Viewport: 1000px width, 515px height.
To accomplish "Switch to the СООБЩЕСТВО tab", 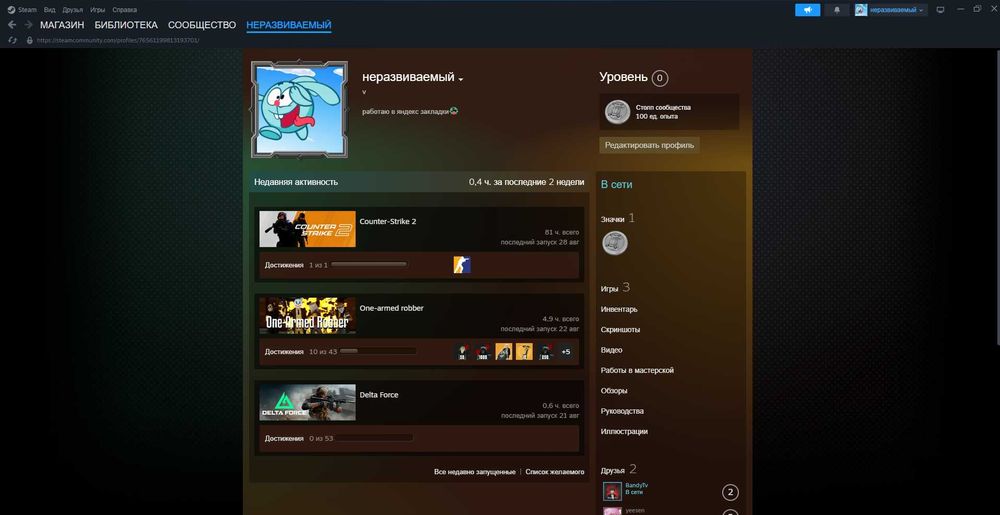I will click(x=202, y=25).
